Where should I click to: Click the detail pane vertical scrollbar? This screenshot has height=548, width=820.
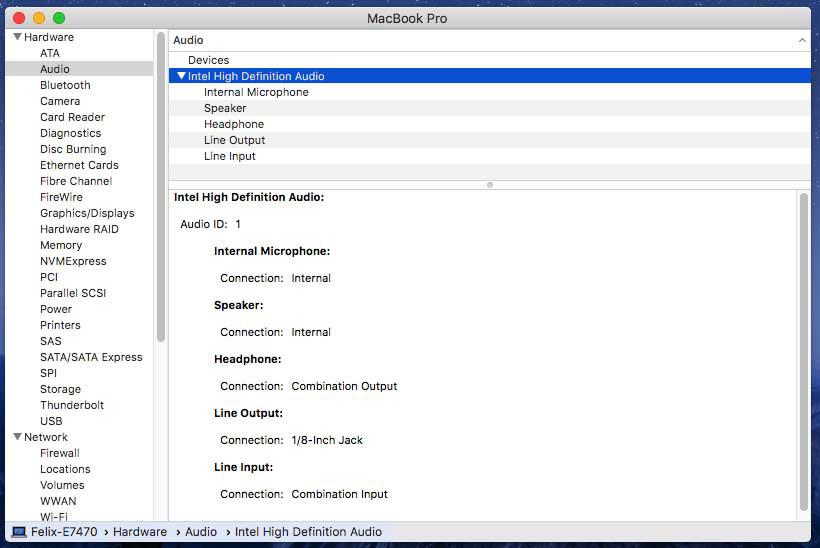(803, 350)
